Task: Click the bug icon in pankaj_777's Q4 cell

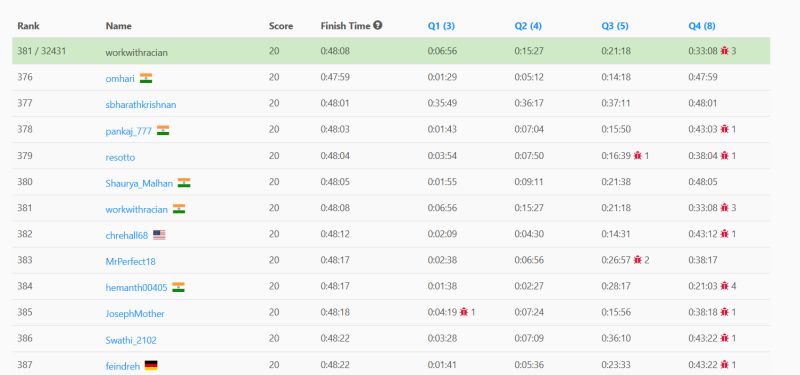Action: coord(724,130)
